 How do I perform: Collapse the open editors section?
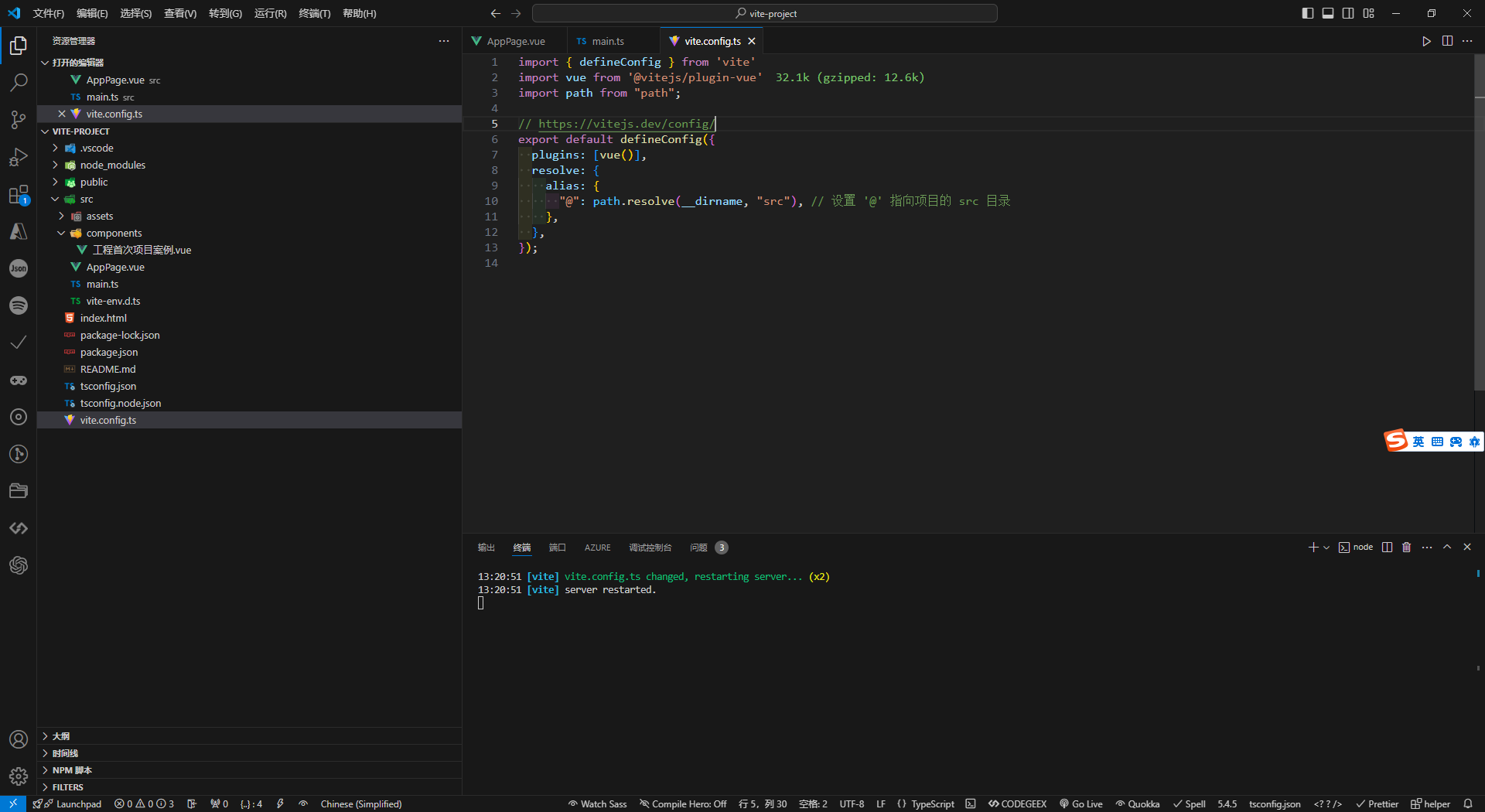pyautogui.click(x=45, y=63)
